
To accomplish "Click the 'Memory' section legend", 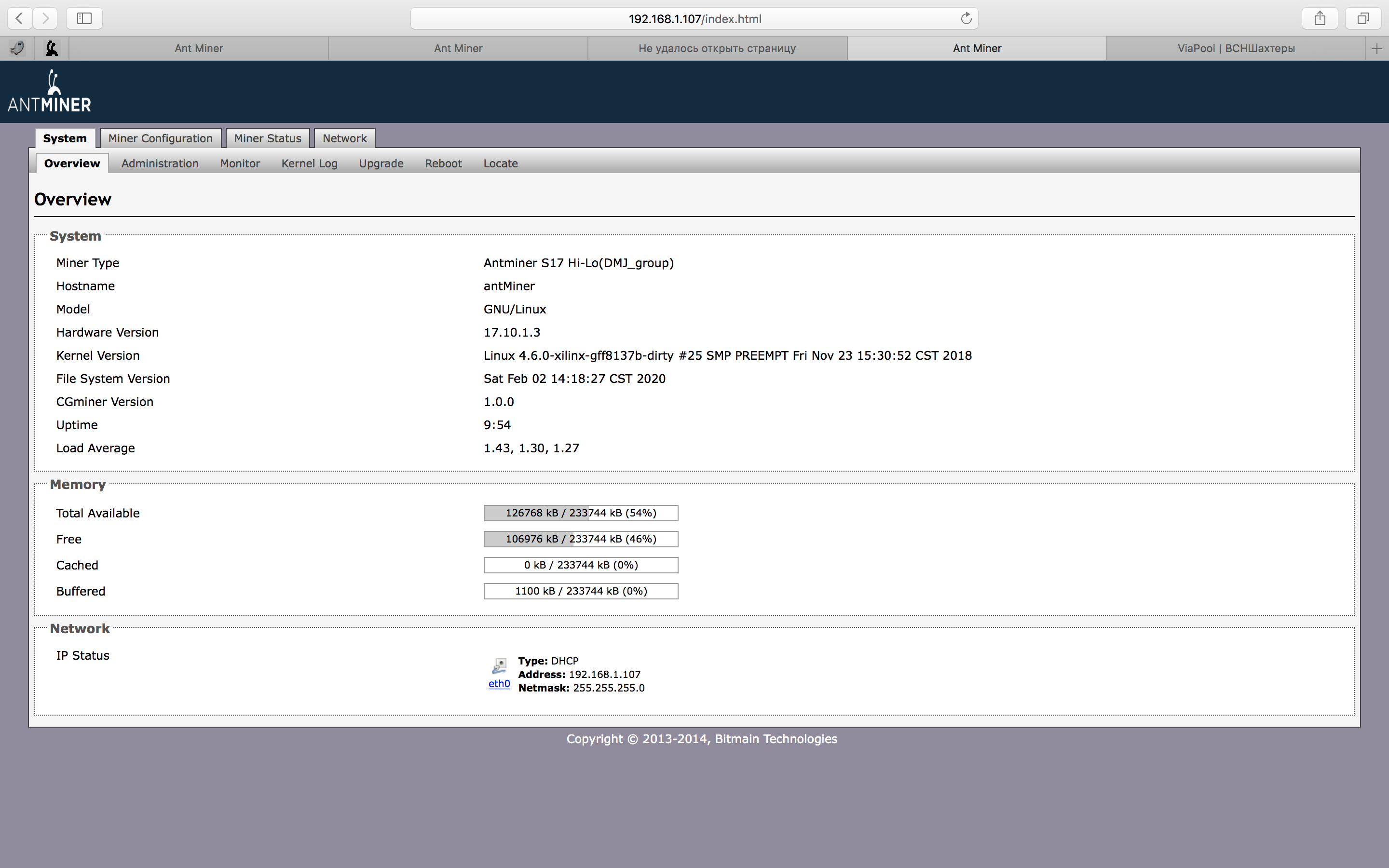I will [x=78, y=485].
